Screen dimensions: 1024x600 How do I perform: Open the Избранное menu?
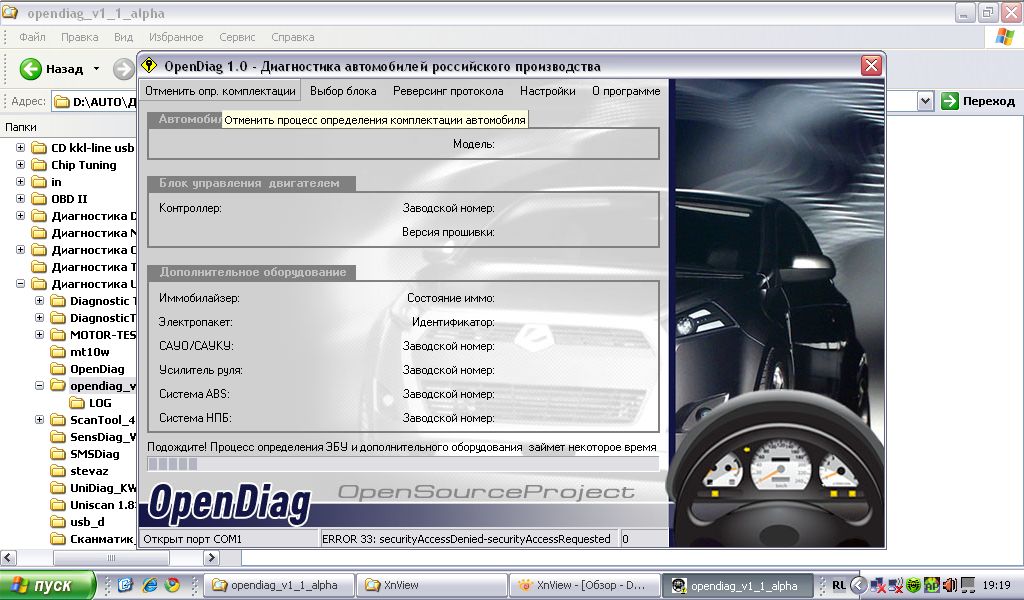[176, 37]
